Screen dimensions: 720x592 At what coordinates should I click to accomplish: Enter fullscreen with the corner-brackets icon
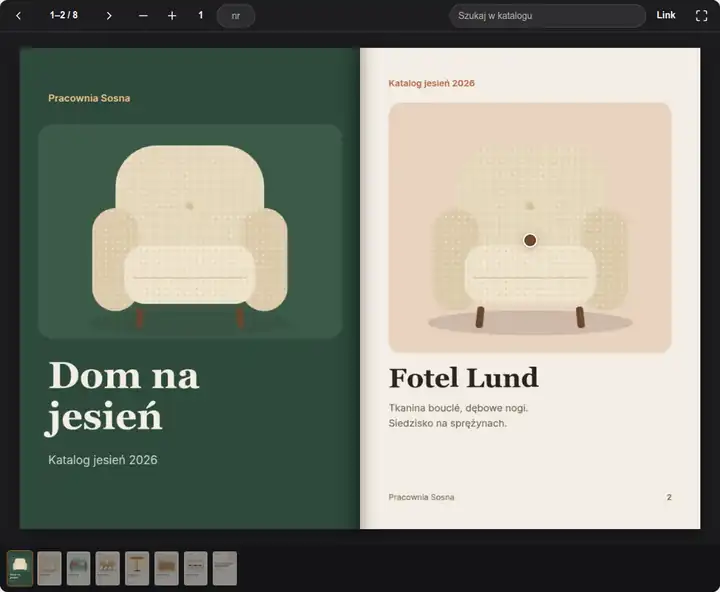pyautogui.click(x=701, y=16)
